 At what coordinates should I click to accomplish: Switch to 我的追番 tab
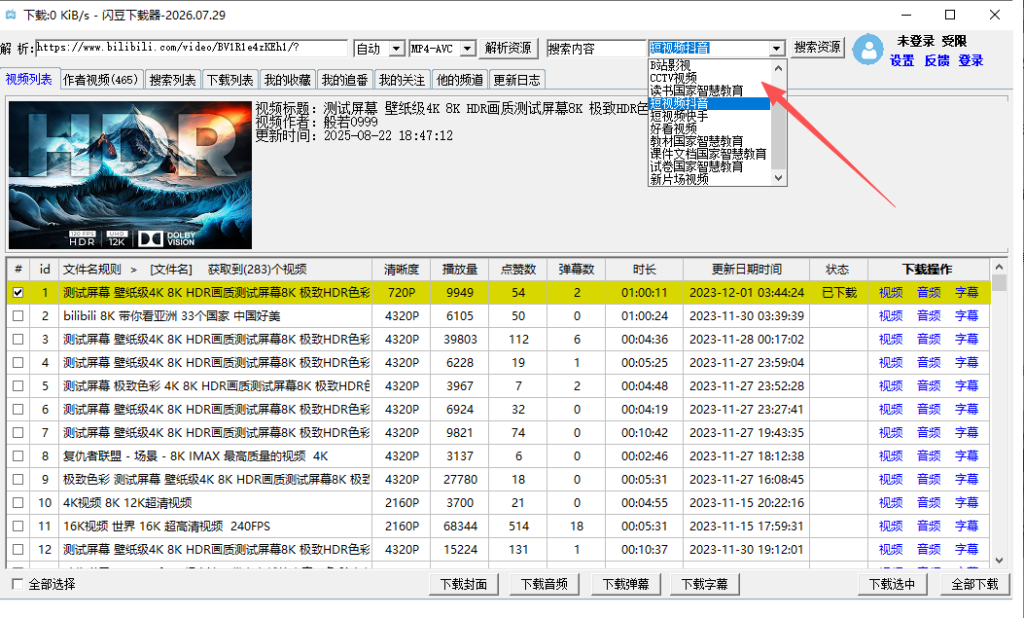tap(345, 80)
